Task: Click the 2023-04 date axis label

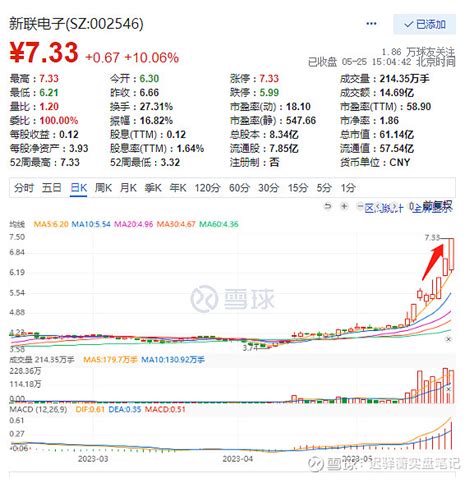Action: (238, 459)
